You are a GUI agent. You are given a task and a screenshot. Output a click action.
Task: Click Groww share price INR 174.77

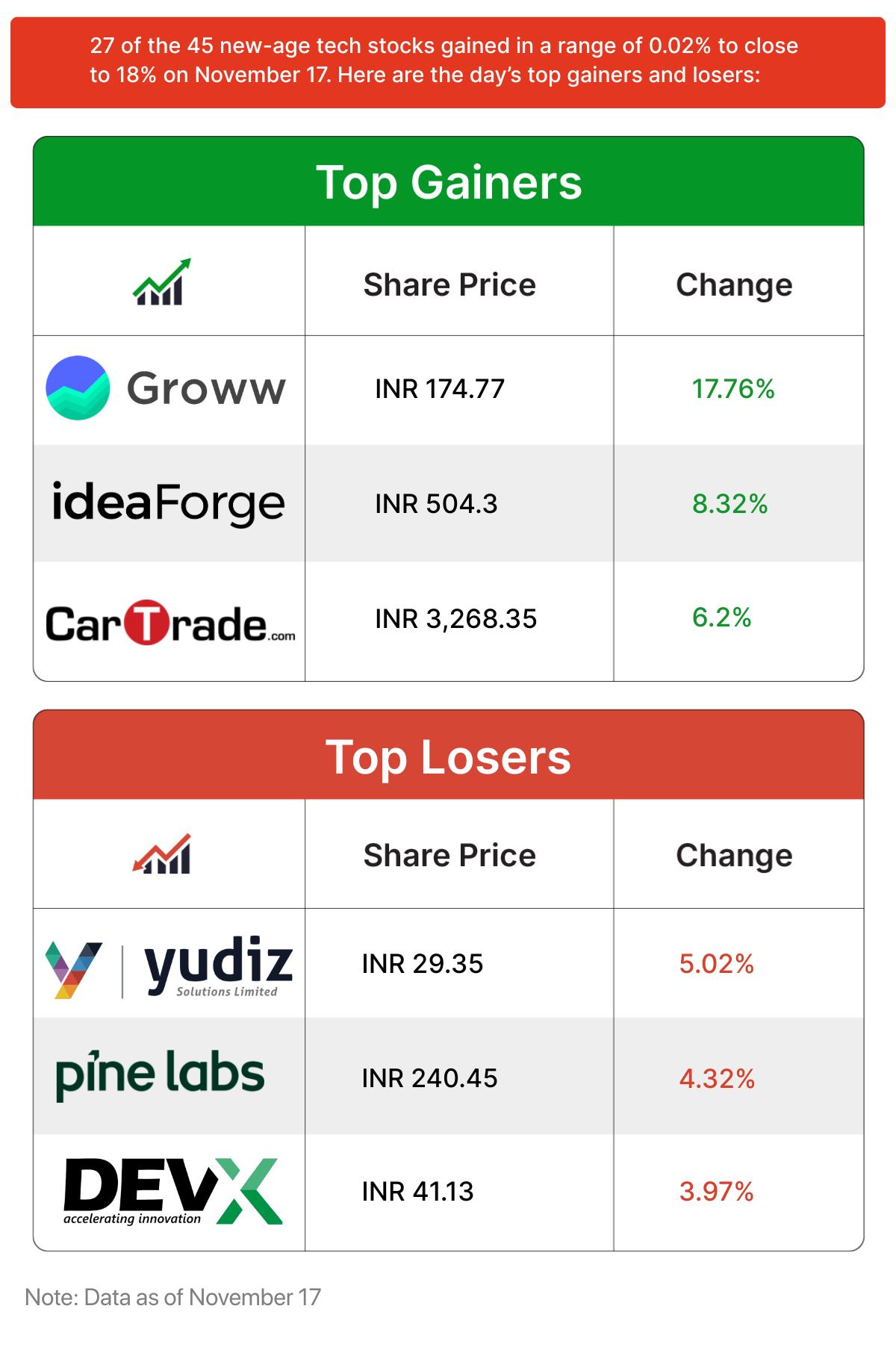click(440, 389)
